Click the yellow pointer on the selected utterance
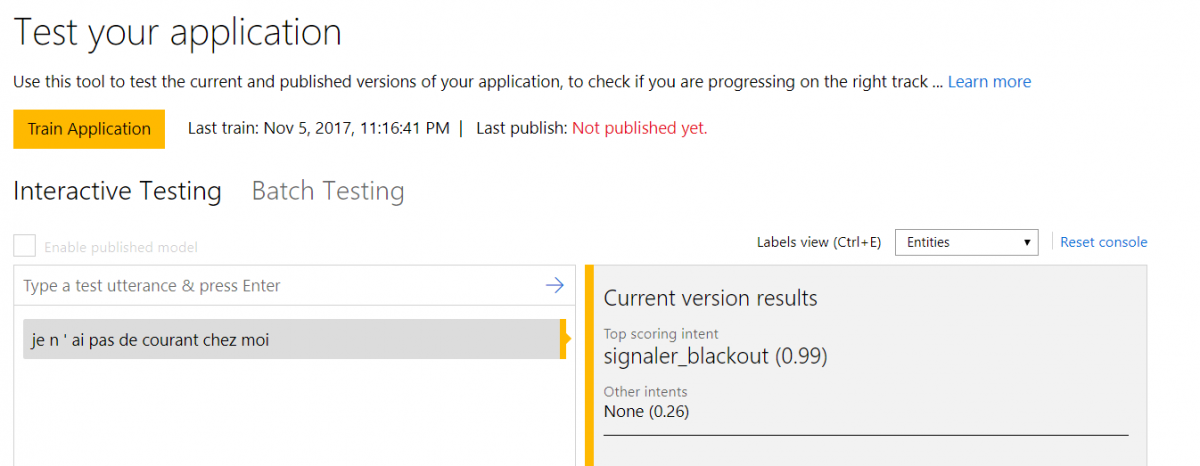 coord(565,339)
